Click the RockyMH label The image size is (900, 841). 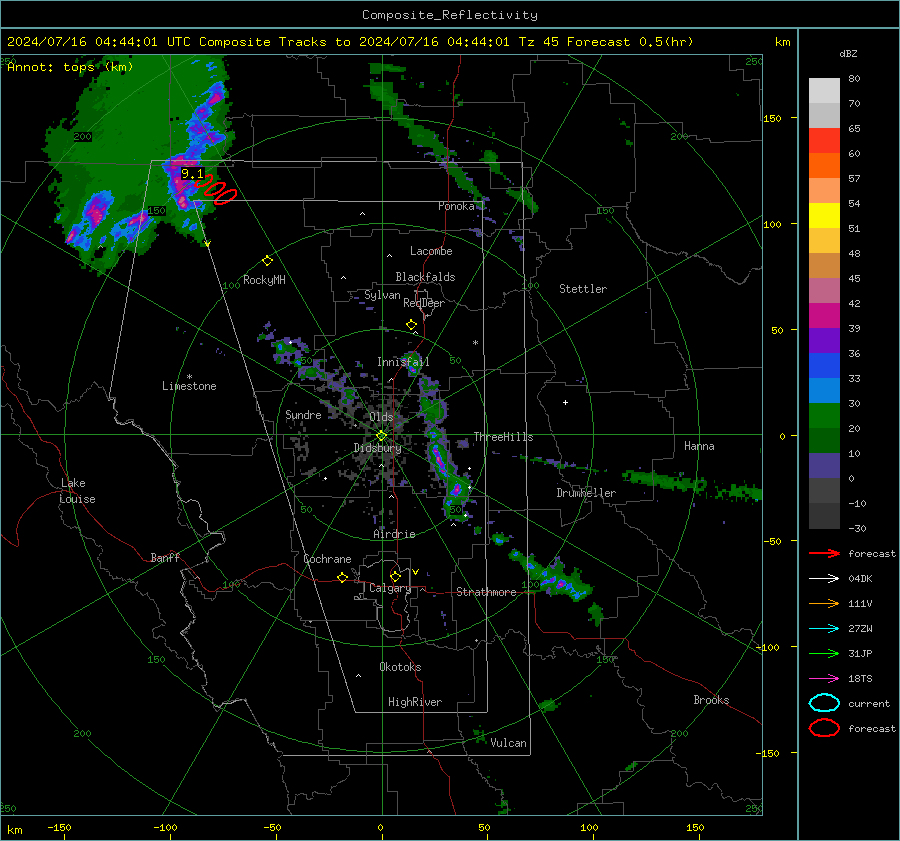point(264,280)
